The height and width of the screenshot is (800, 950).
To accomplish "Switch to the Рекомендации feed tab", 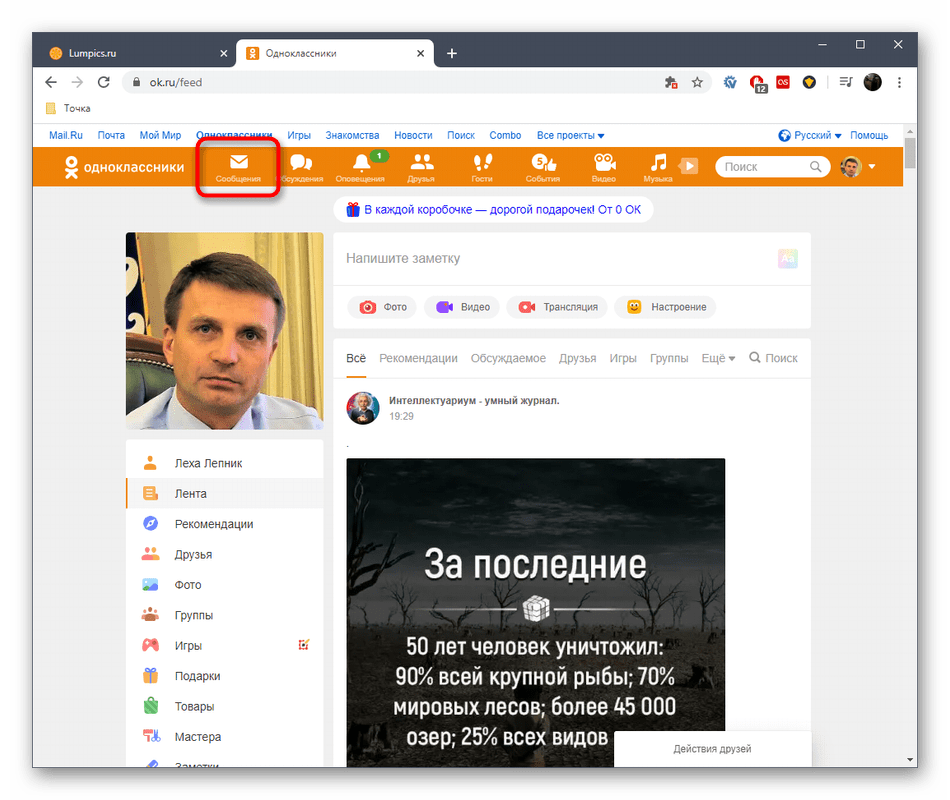I will tap(418, 358).
